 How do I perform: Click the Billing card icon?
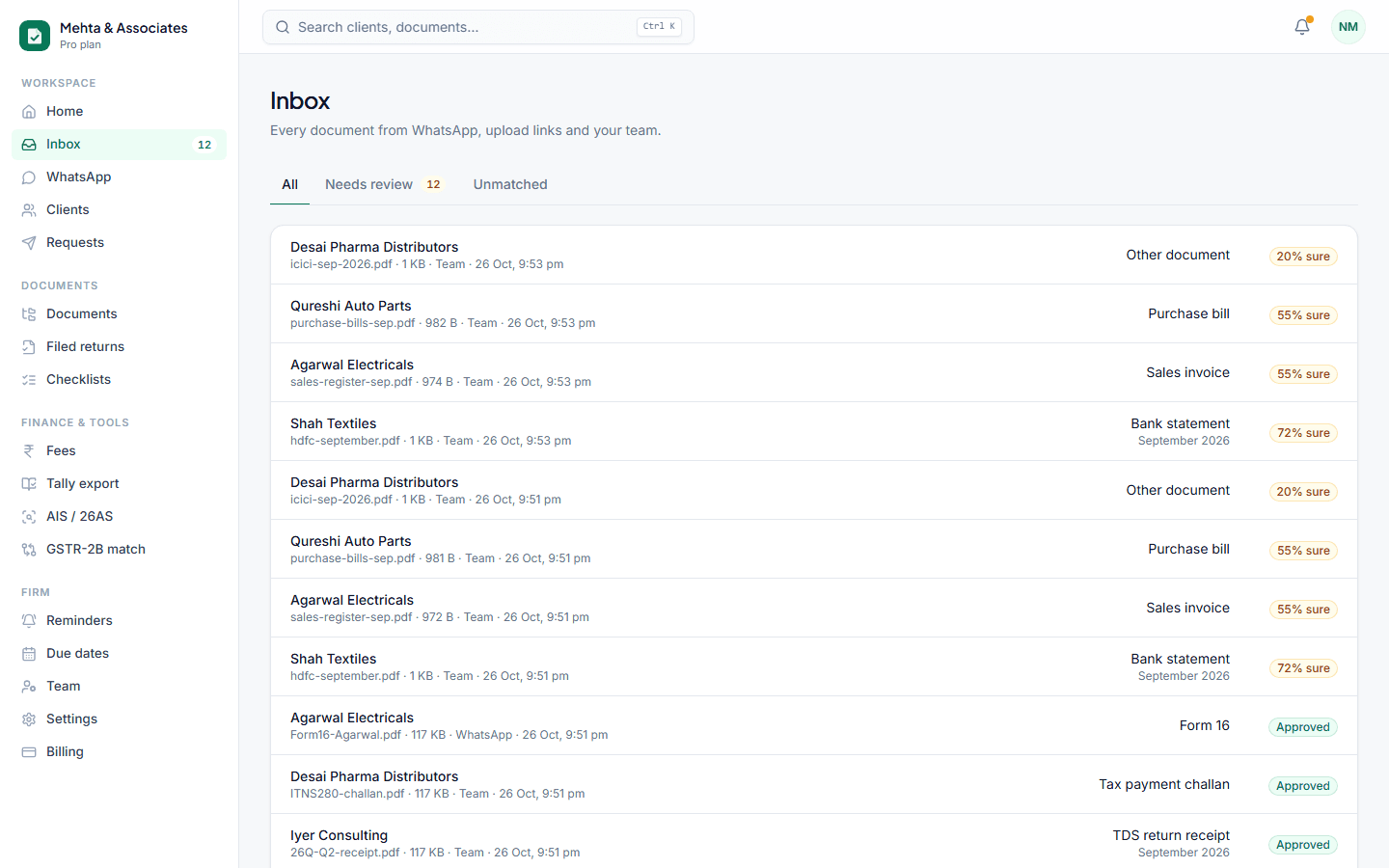(29, 751)
